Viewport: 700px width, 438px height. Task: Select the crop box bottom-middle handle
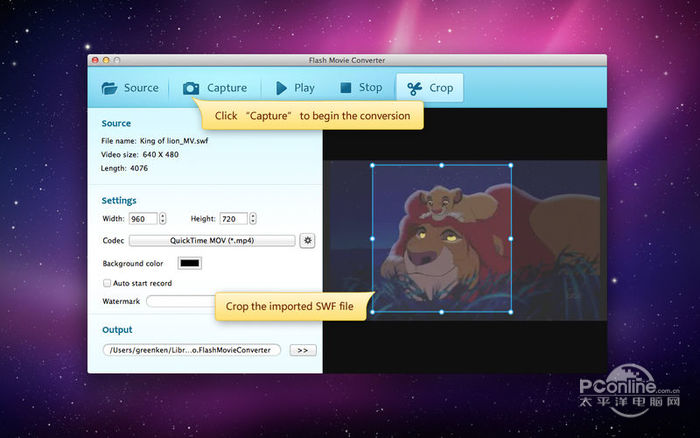tap(442, 312)
